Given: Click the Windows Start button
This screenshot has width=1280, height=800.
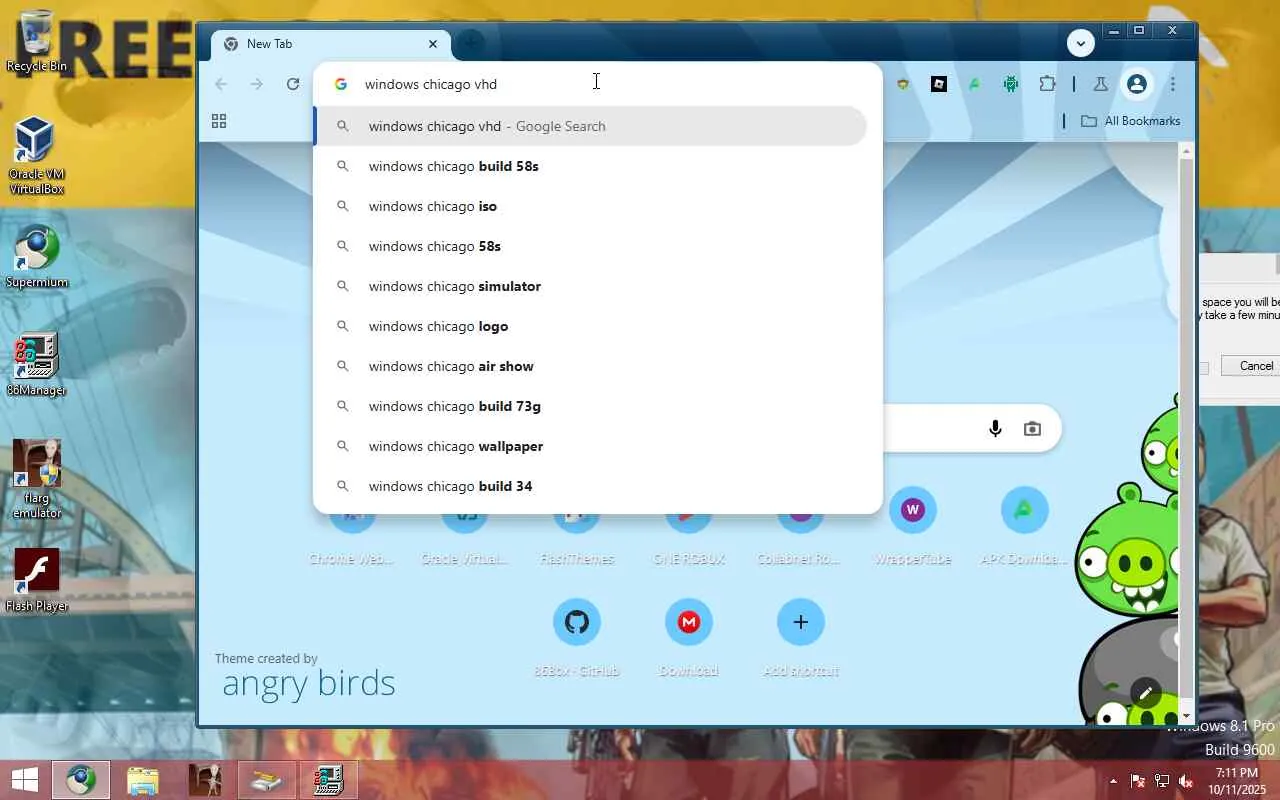Looking at the screenshot, I should [x=25, y=780].
